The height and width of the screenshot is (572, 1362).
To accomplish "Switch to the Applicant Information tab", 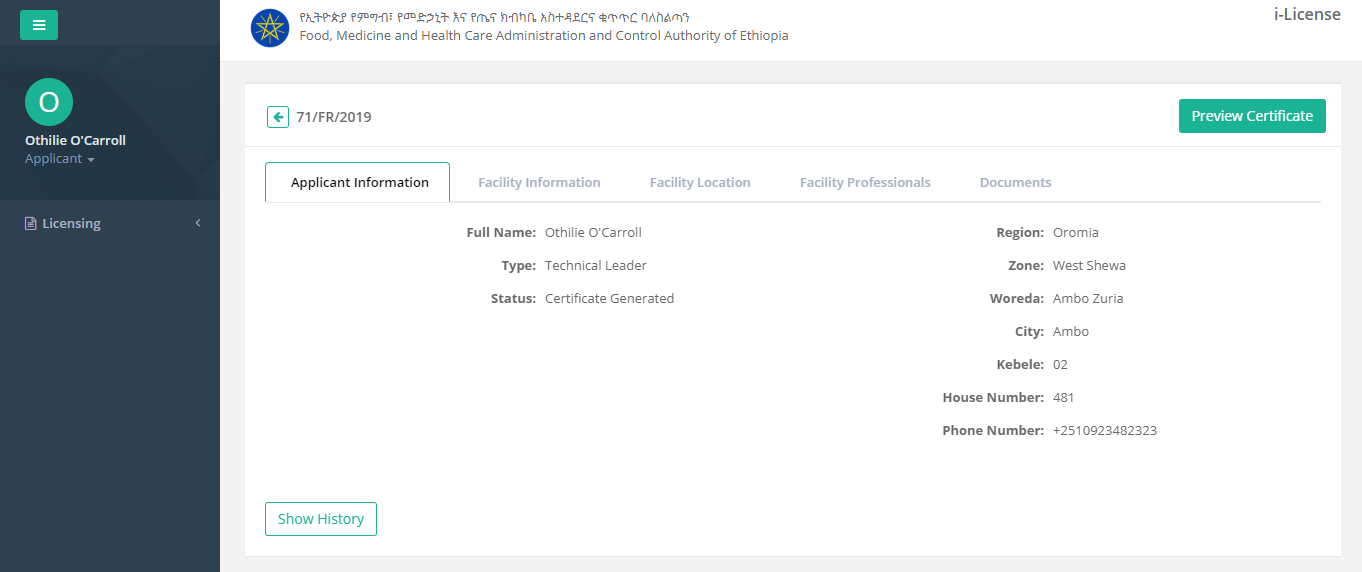I will pos(359,182).
